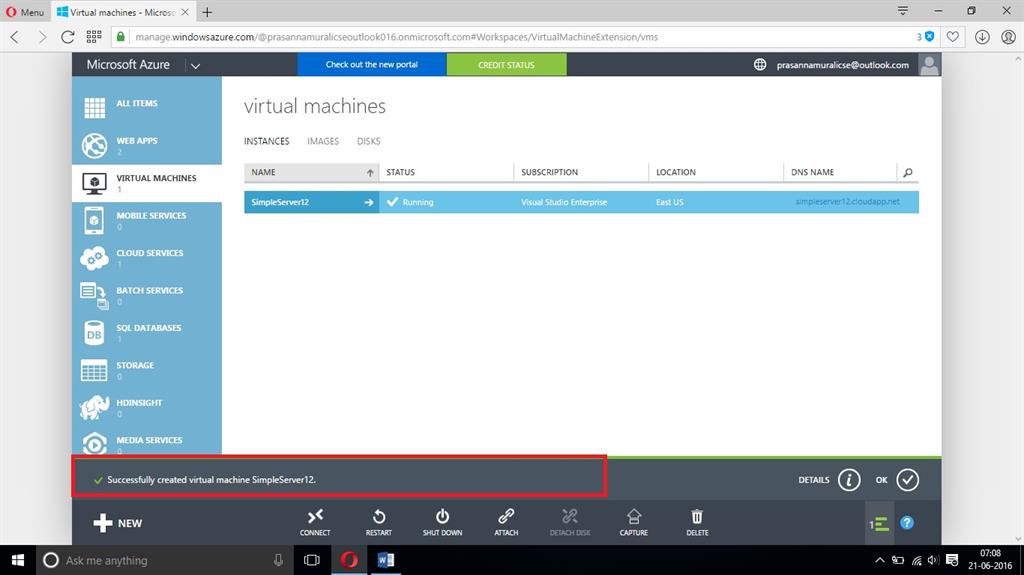The height and width of the screenshot is (575, 1024).
Task: Open the Opera Menu button
Action: coord(25,12)
